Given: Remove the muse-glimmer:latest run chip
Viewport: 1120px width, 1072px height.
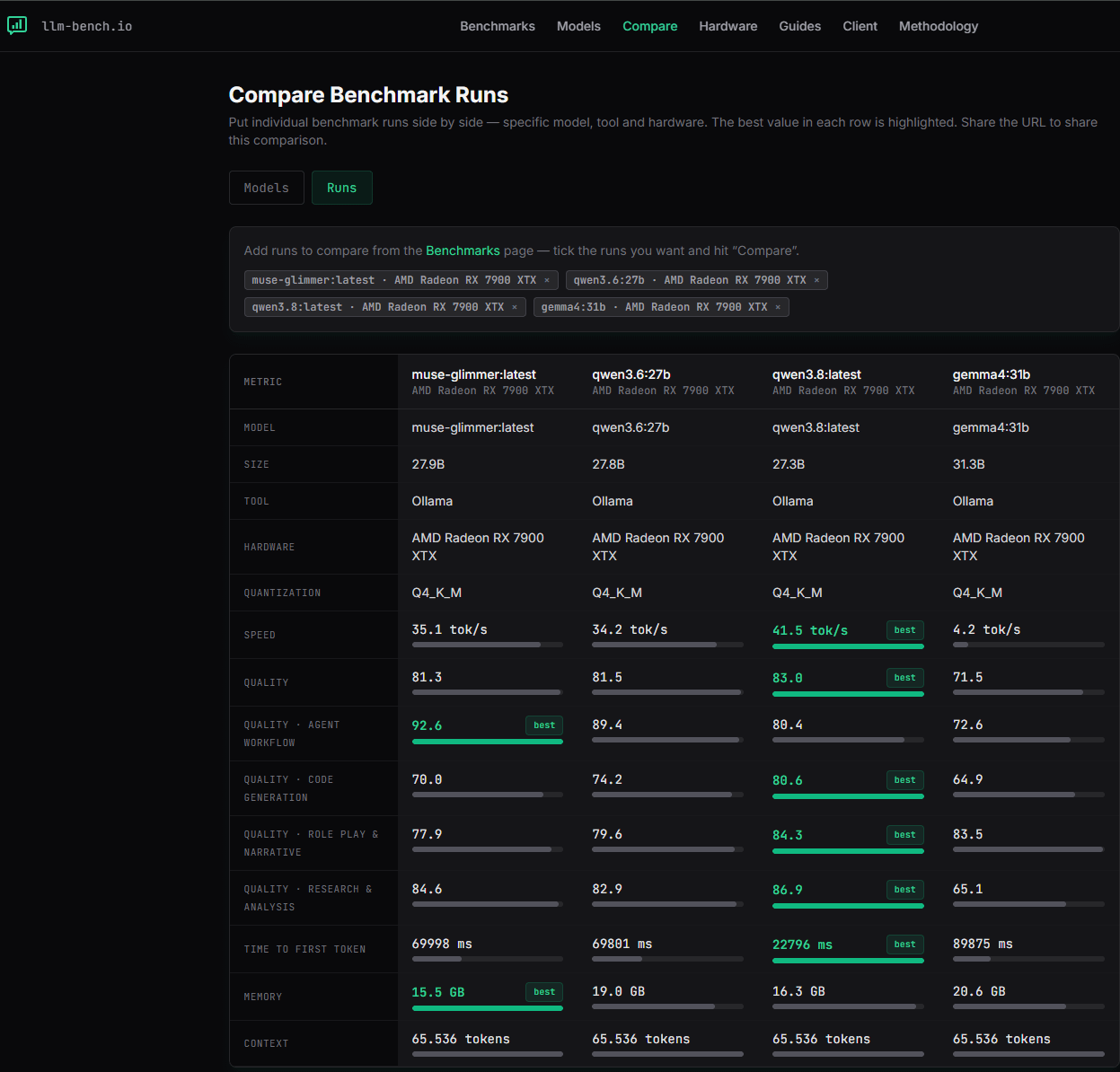Looking at the screenshot, I should coord(547,280).
